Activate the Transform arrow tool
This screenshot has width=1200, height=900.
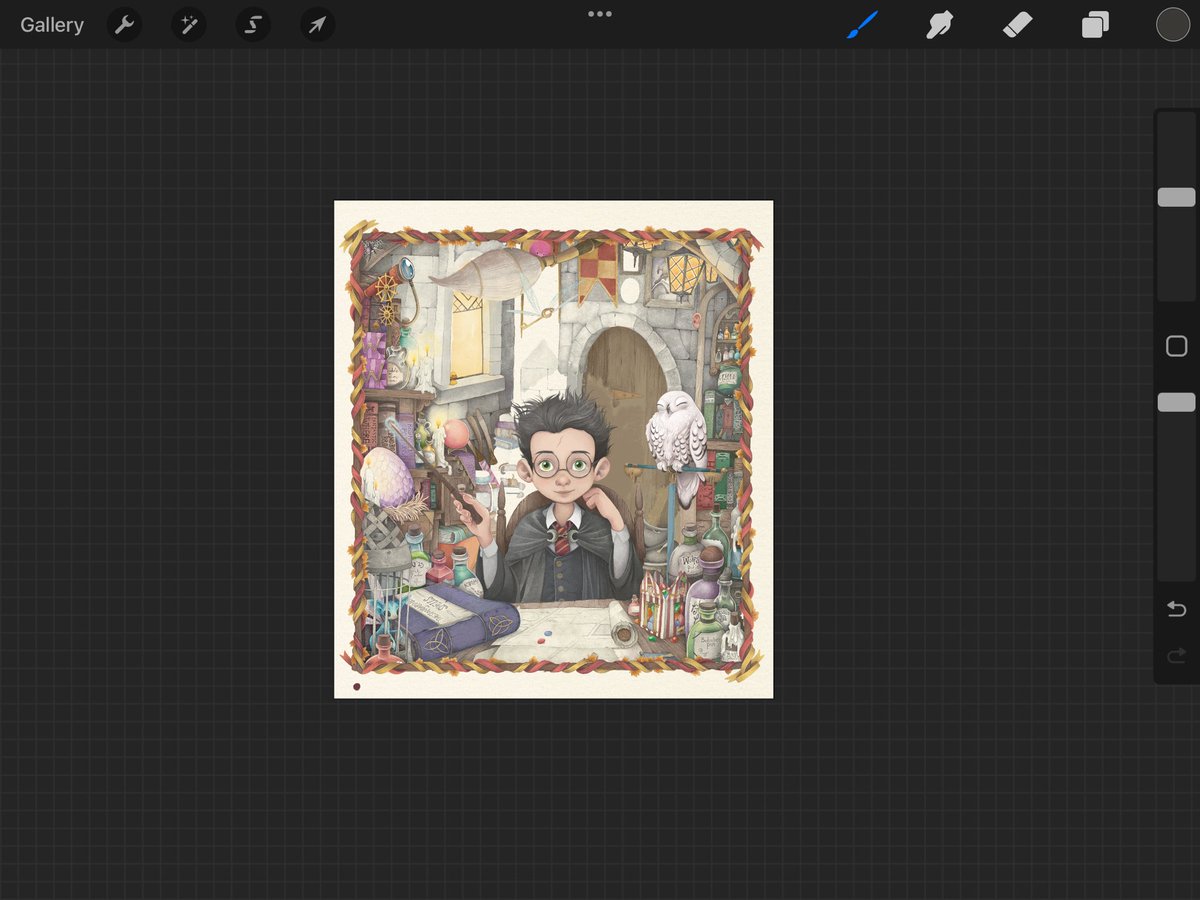[317, 25]
